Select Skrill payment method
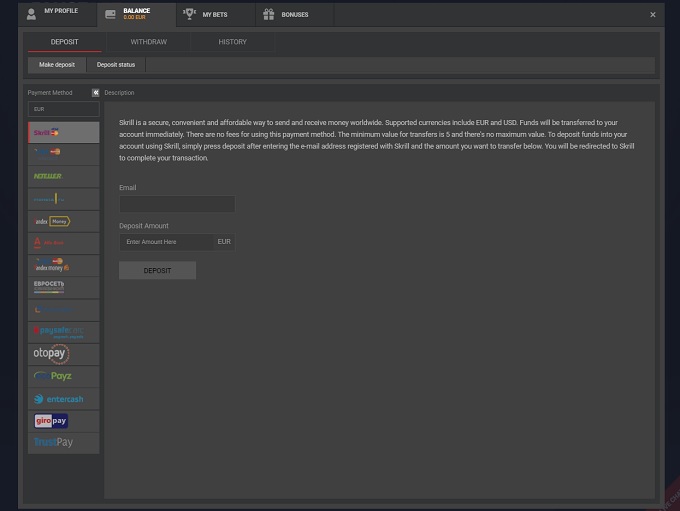This screenshot has width=680, height=511. point(63,132)
